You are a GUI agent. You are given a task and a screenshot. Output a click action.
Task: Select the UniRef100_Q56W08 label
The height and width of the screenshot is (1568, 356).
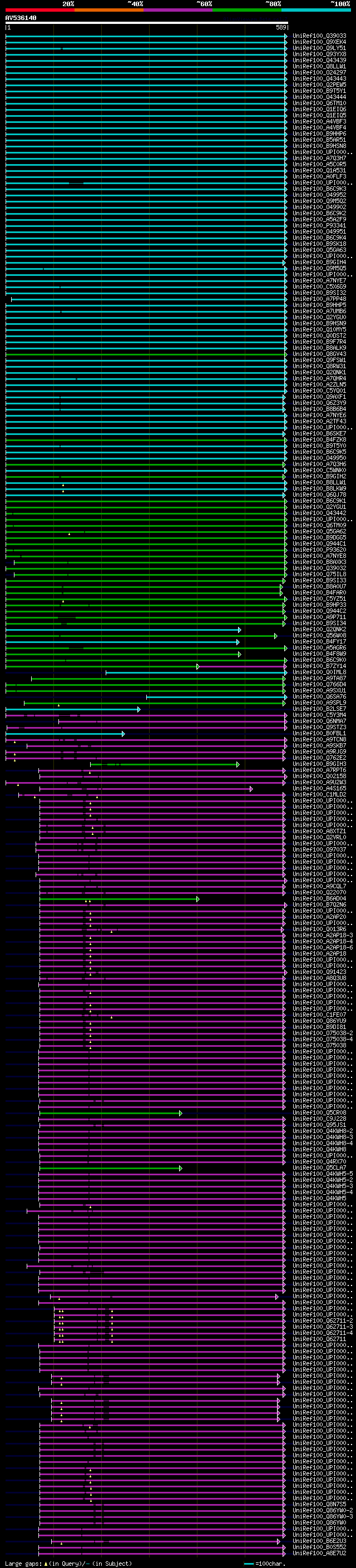pyautogui.click(x=319, y=635)
